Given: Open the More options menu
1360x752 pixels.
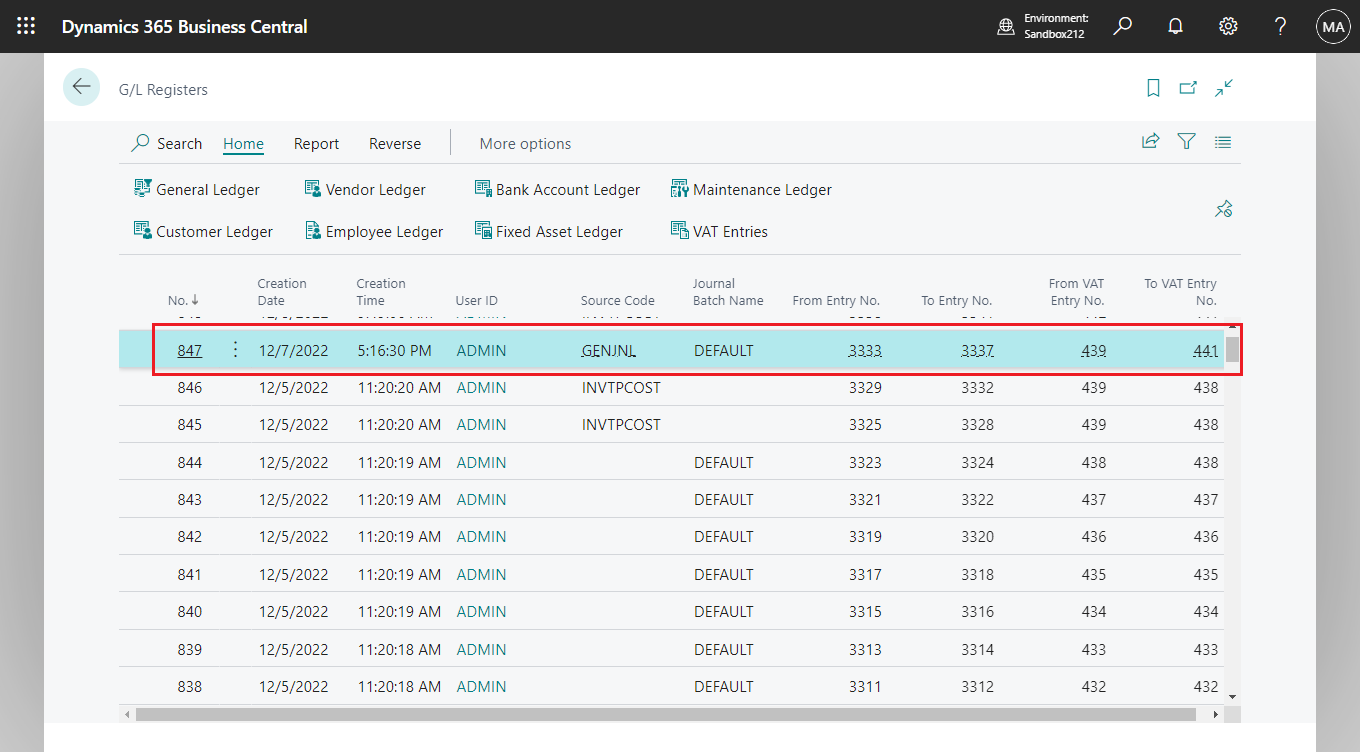Looking at the screenshot, I should 524,143.
